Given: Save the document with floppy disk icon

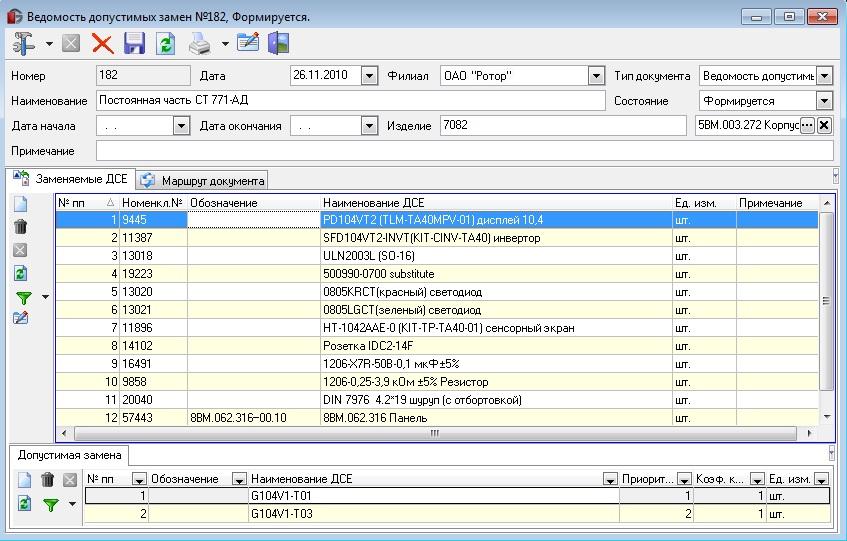Looking at the screenshot, I should (134, 44).
